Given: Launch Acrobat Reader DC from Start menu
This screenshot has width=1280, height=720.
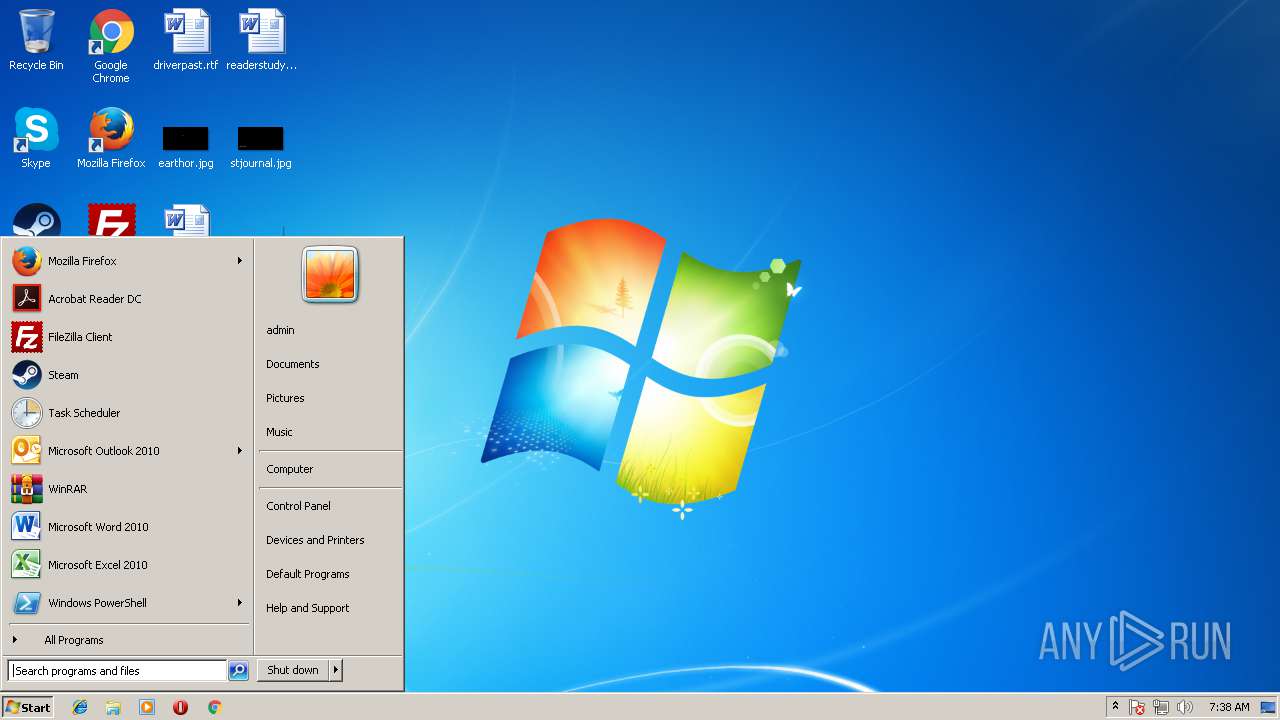Looking at the screenshot, I should [x=128, y=299].
